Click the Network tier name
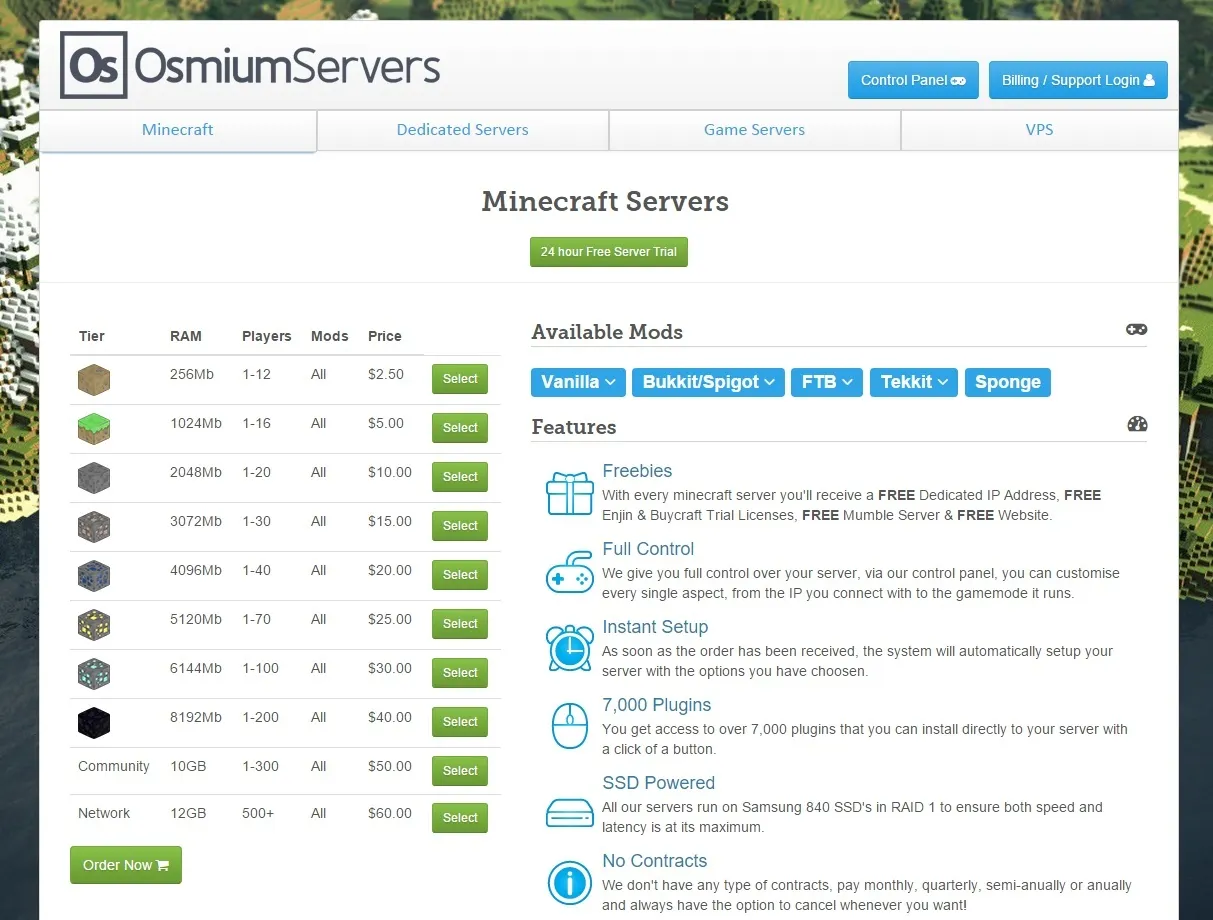1213x920 pixels. point(104,813)
